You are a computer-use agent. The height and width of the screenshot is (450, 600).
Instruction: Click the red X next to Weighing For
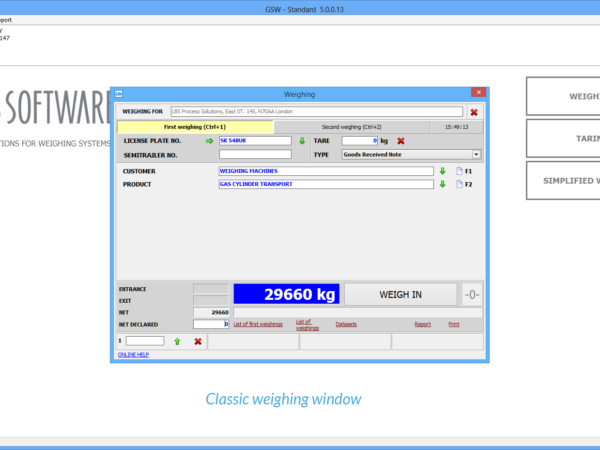pos(474,112)
